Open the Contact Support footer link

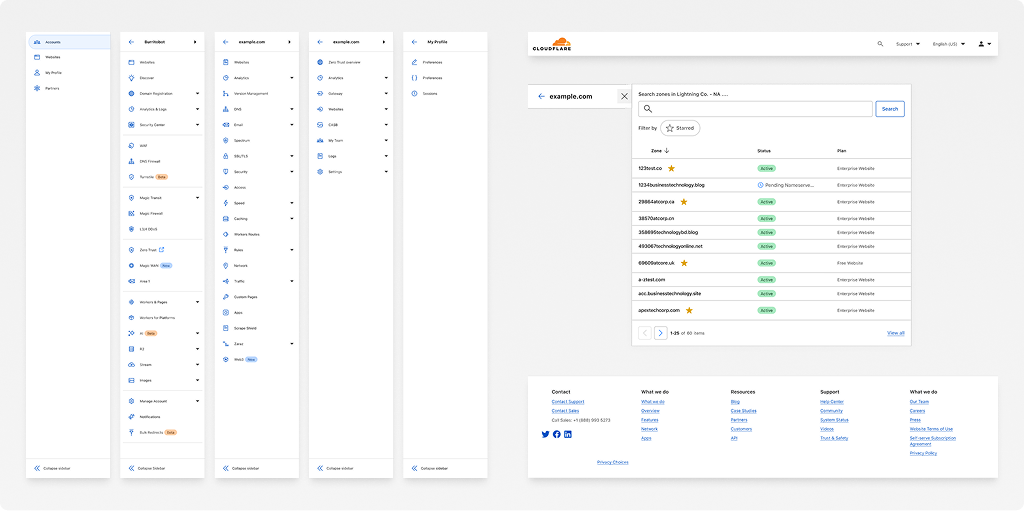568,402
